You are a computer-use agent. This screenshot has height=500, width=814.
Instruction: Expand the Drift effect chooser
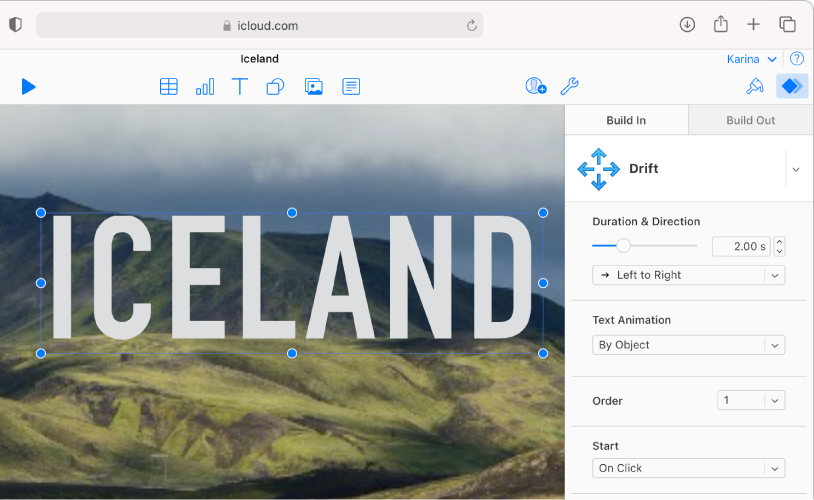click(x=796, y=170)
